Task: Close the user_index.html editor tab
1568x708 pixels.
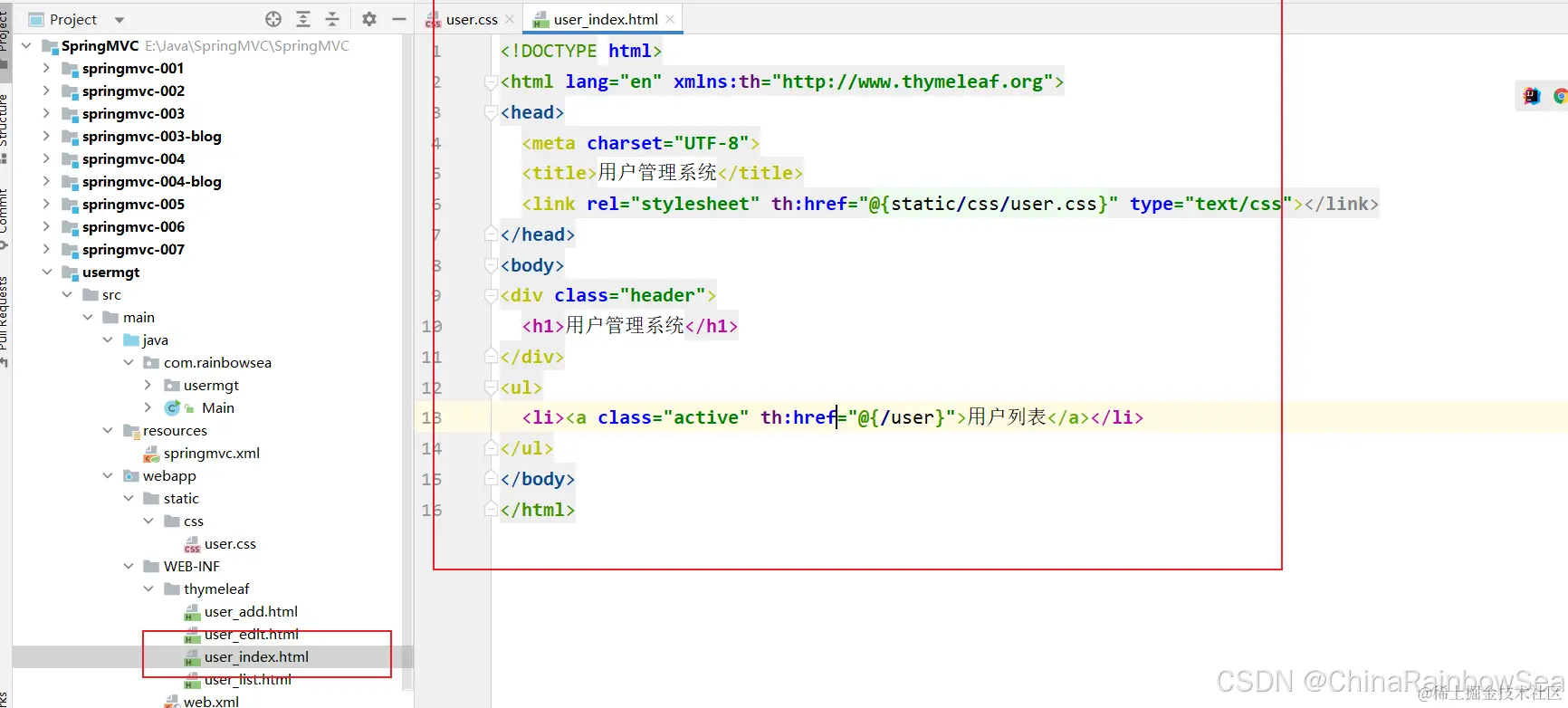Action: click(670, 19)
